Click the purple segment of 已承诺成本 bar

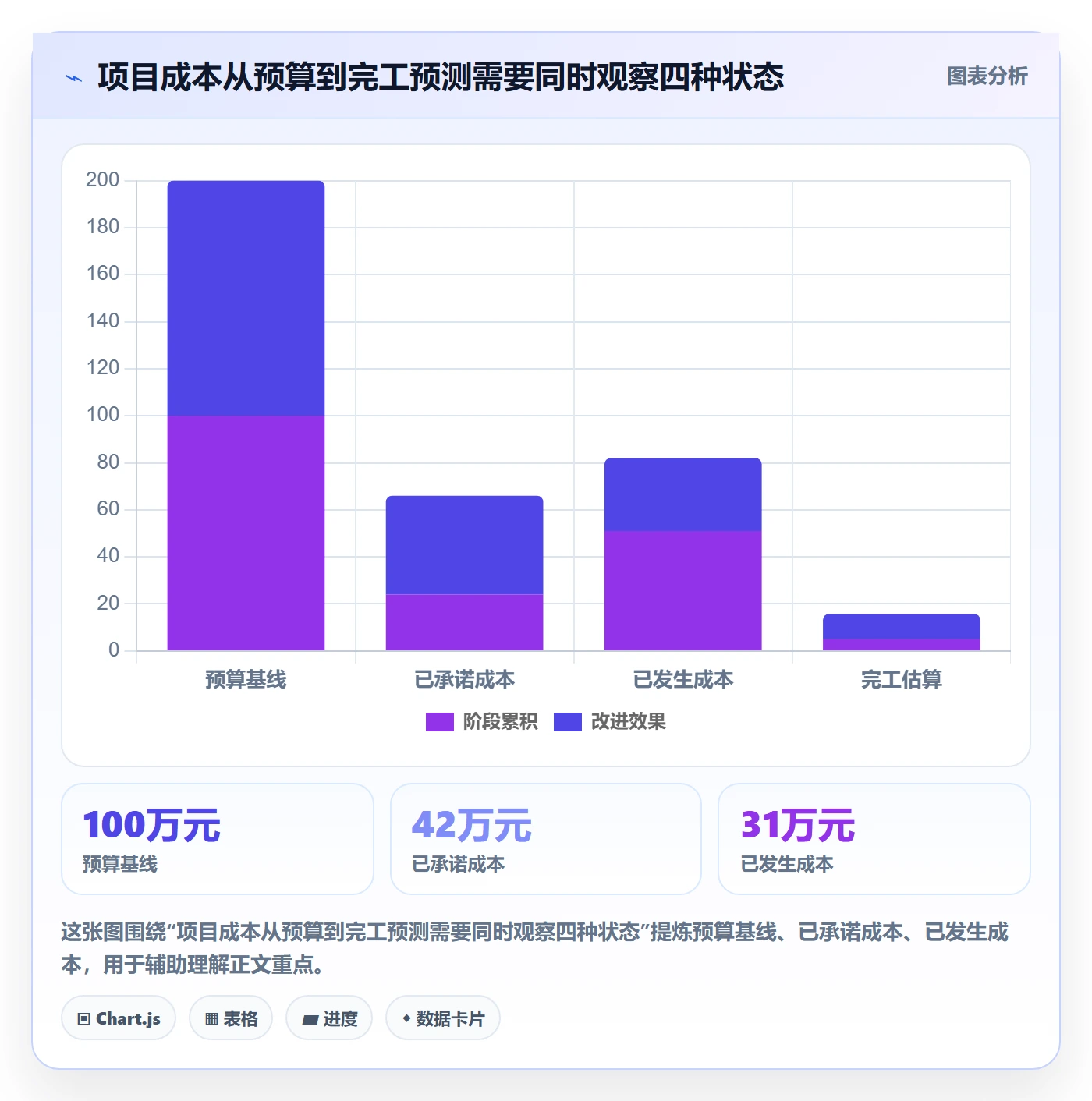(464, 622)
